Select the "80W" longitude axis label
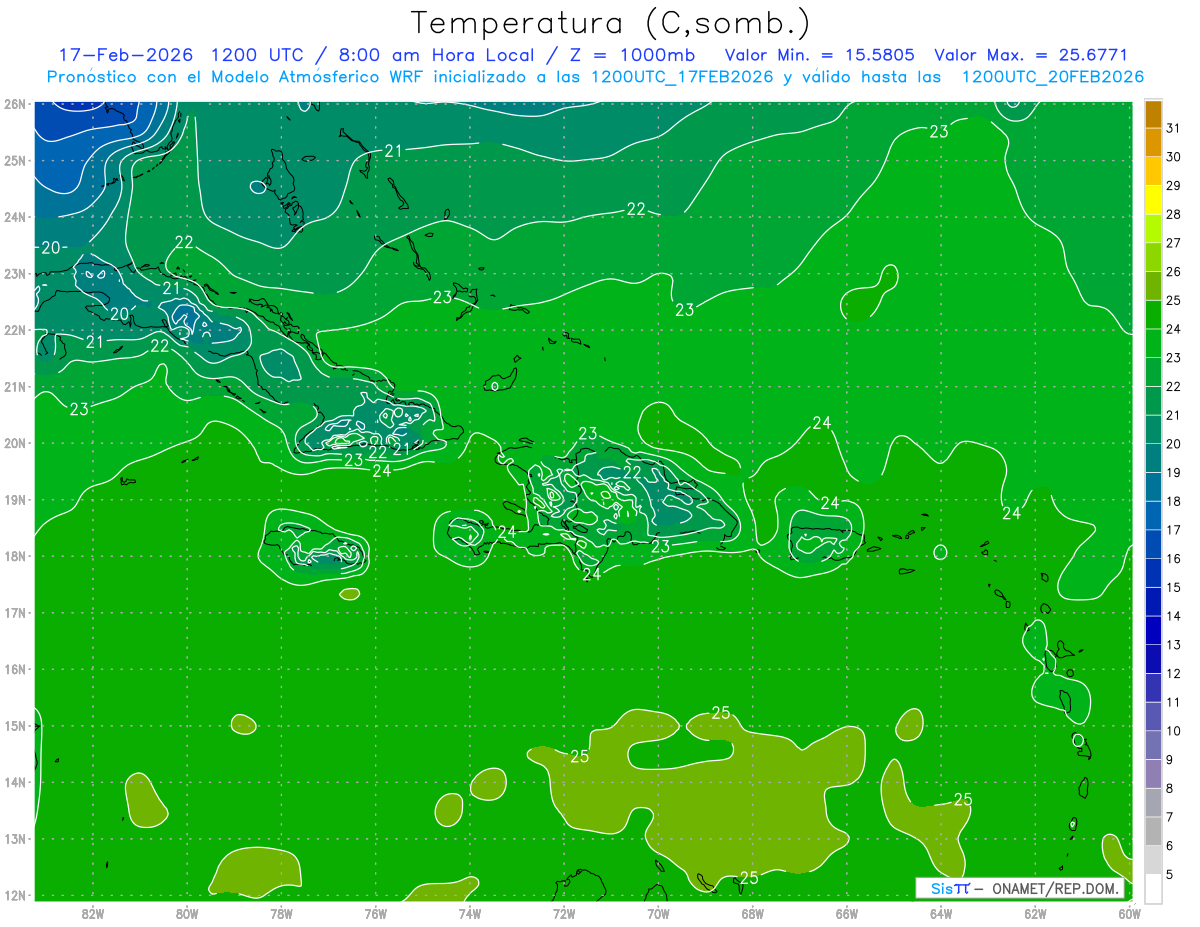The width and height of the screenshot is (1200, 927). pos(187,913)
